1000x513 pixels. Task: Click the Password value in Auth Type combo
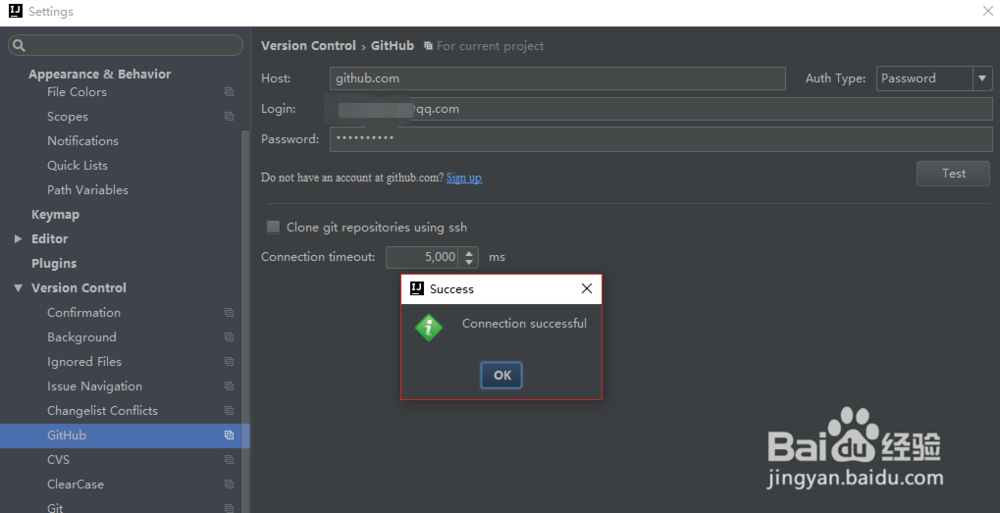(x=908, y=78)
